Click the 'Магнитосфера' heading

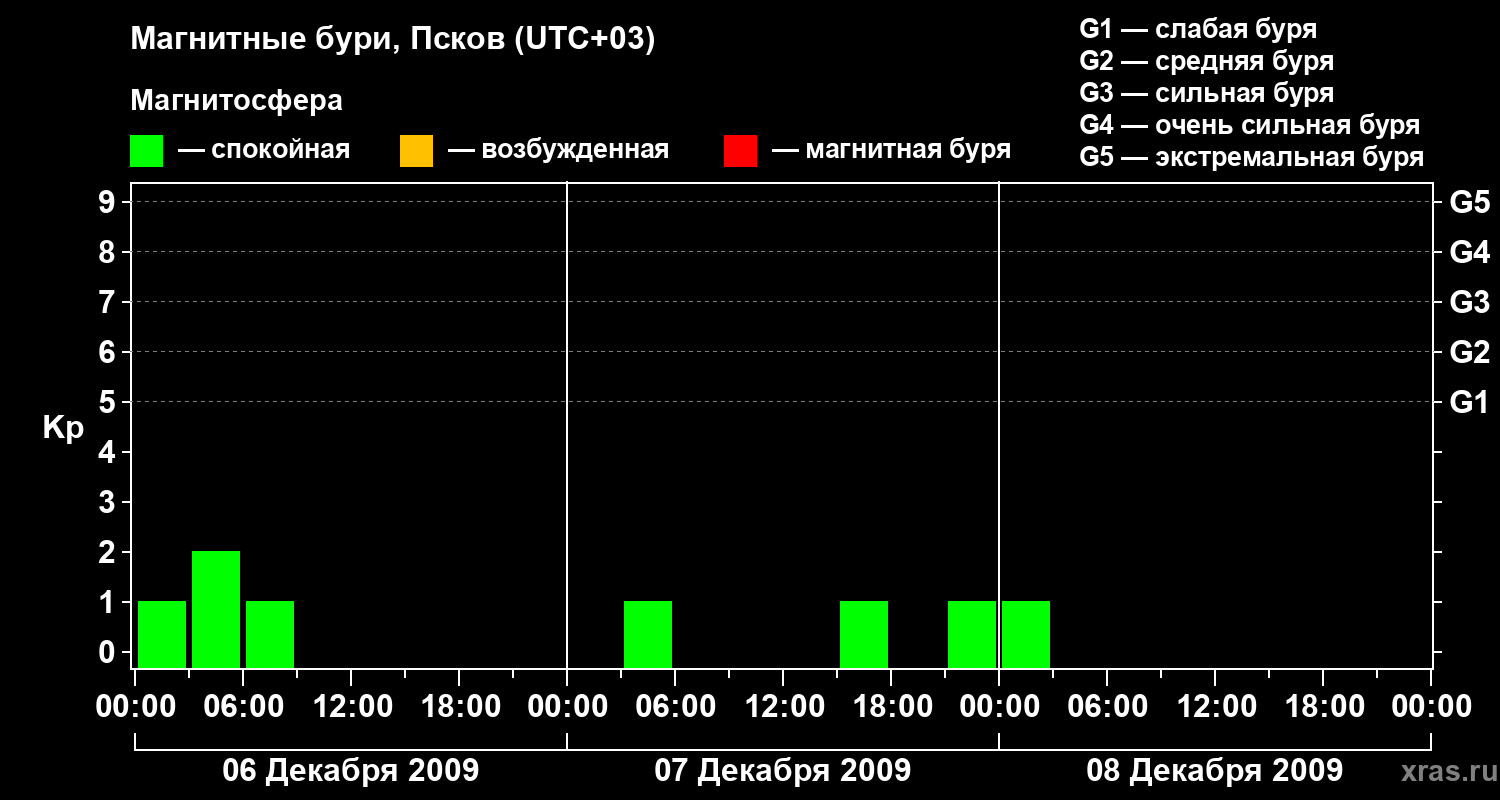tap(237, 101)
